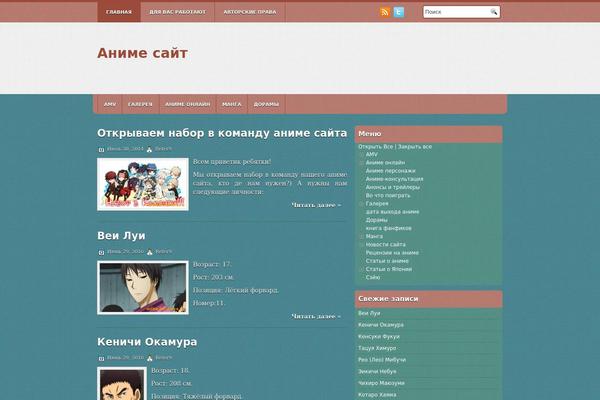Open Дорамы in sidebar menu
The height and width of the screenshot is (400, 600).
[x=377, y=220]
